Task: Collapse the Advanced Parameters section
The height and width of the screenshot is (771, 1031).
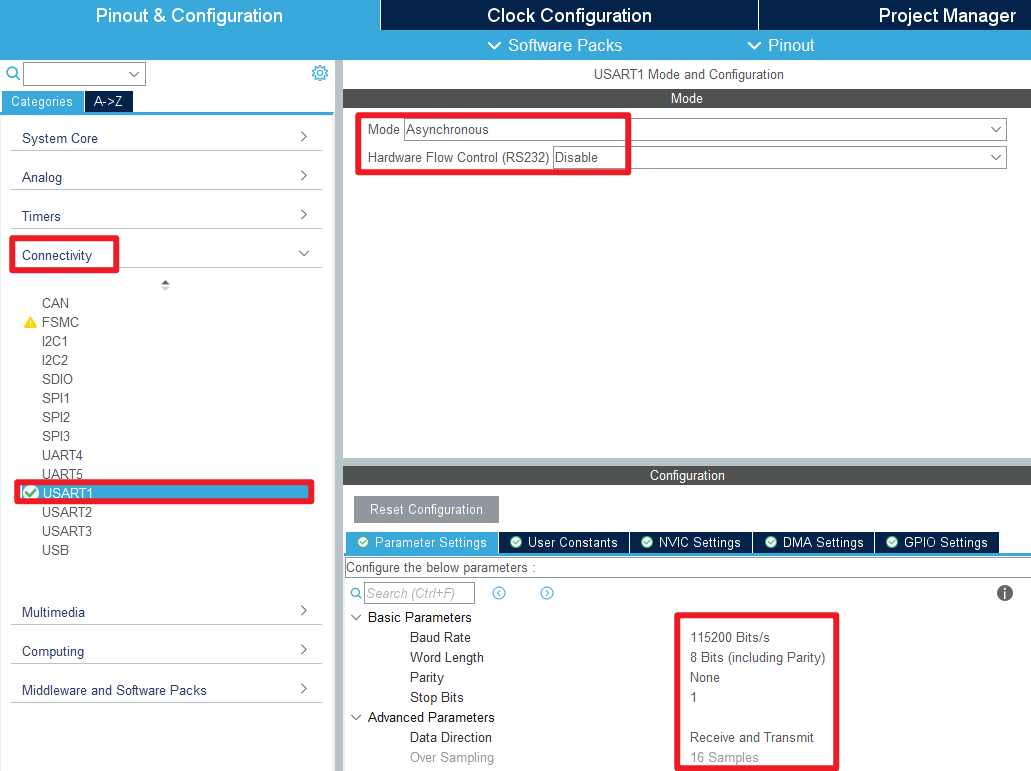Action: (356, 718)
